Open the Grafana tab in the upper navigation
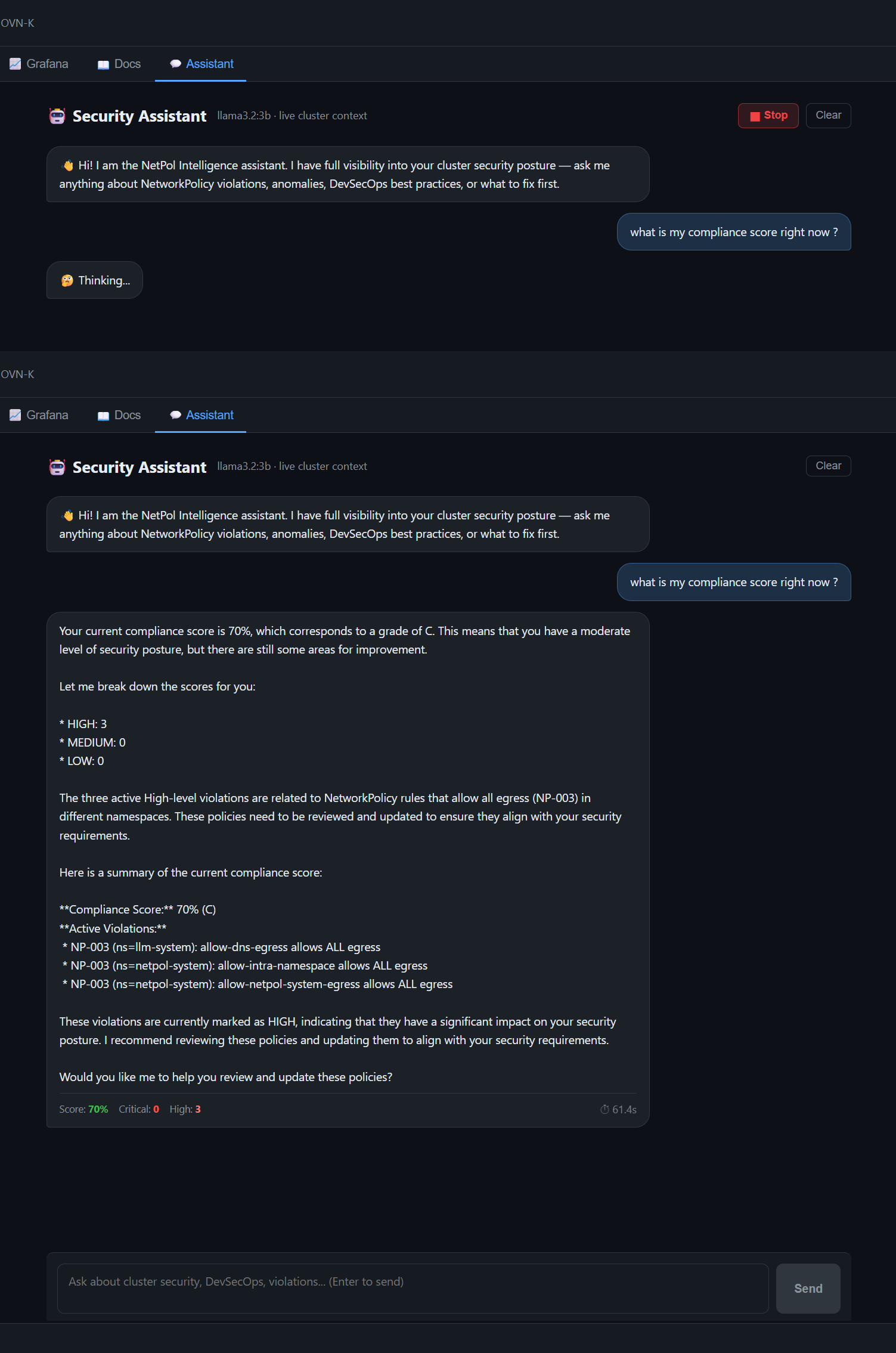This screenshot has width=896, height=1353. tap(39, 64)
